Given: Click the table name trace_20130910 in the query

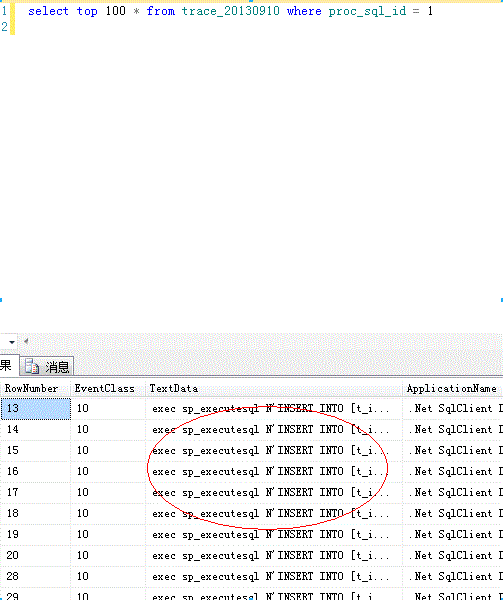Looking at the screenshot, I should [x=231, y=11].
